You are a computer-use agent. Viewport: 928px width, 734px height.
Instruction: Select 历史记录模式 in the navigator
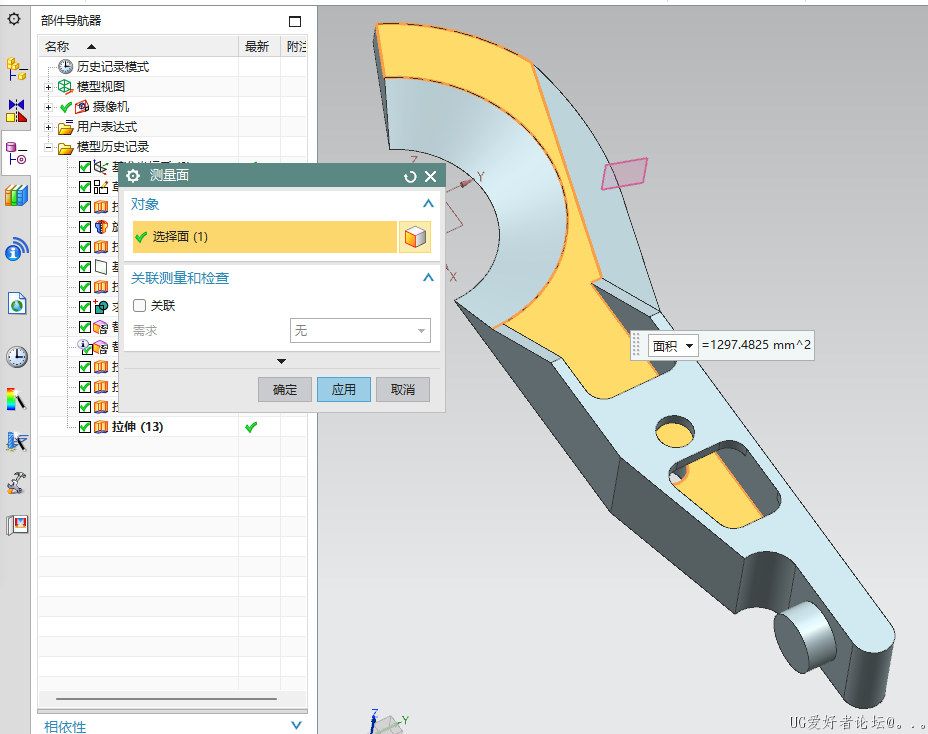coord(112,67)
